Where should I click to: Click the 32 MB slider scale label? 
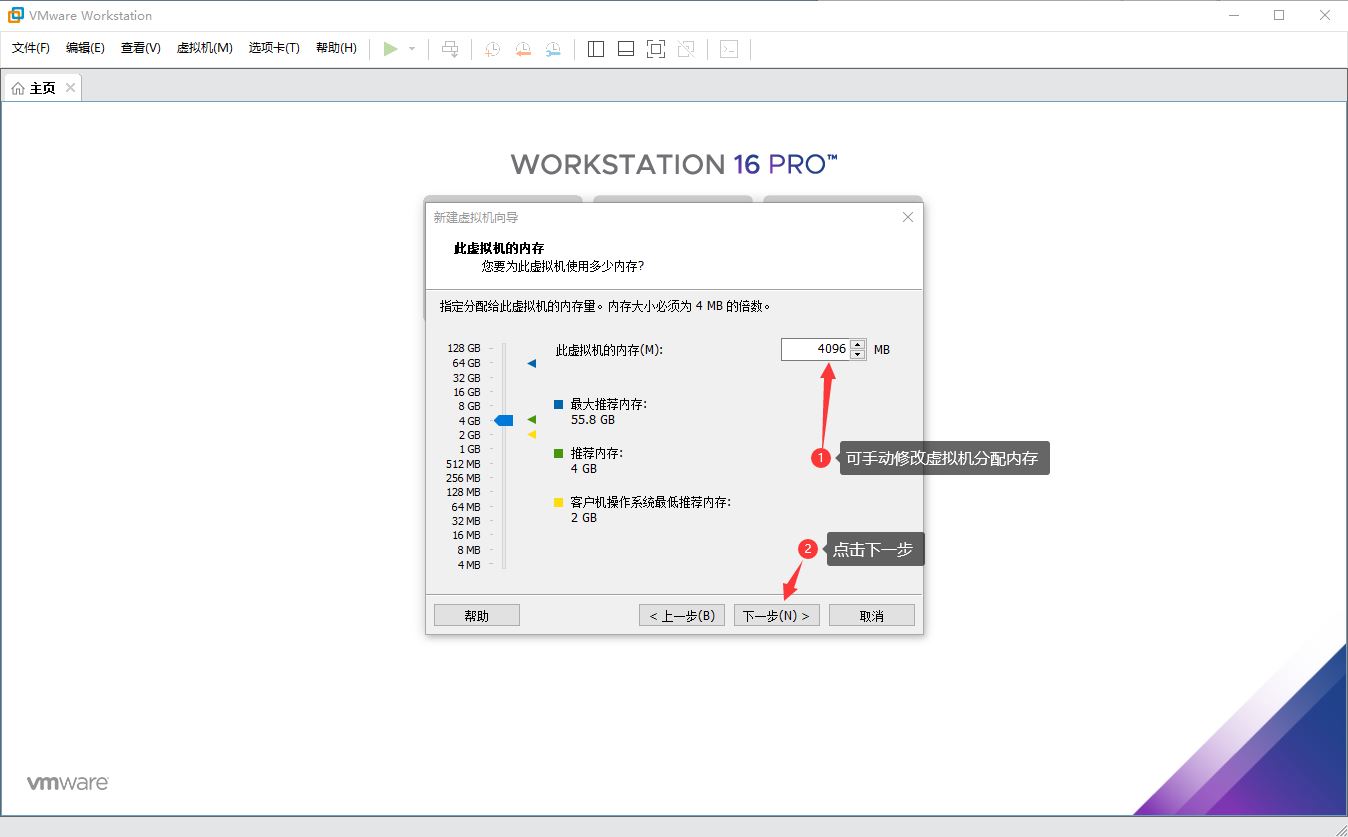(x=467, y=521)
